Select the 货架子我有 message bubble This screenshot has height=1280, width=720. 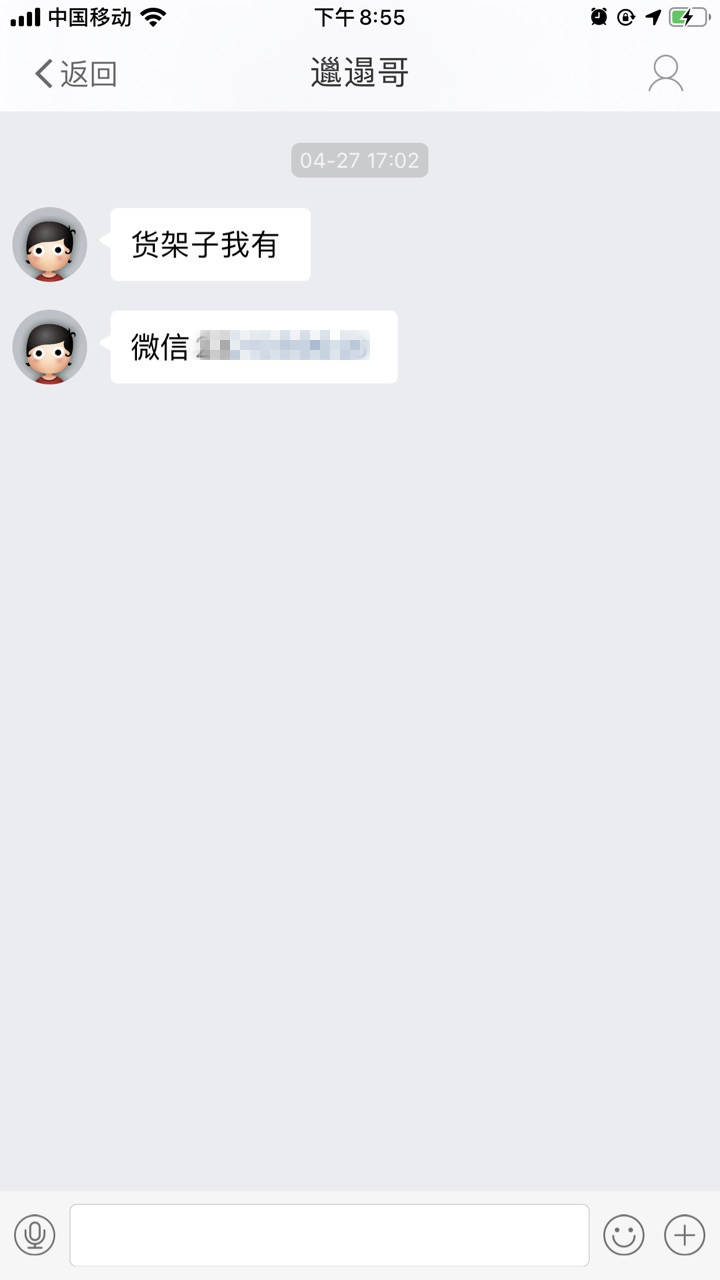pos(209,244)
